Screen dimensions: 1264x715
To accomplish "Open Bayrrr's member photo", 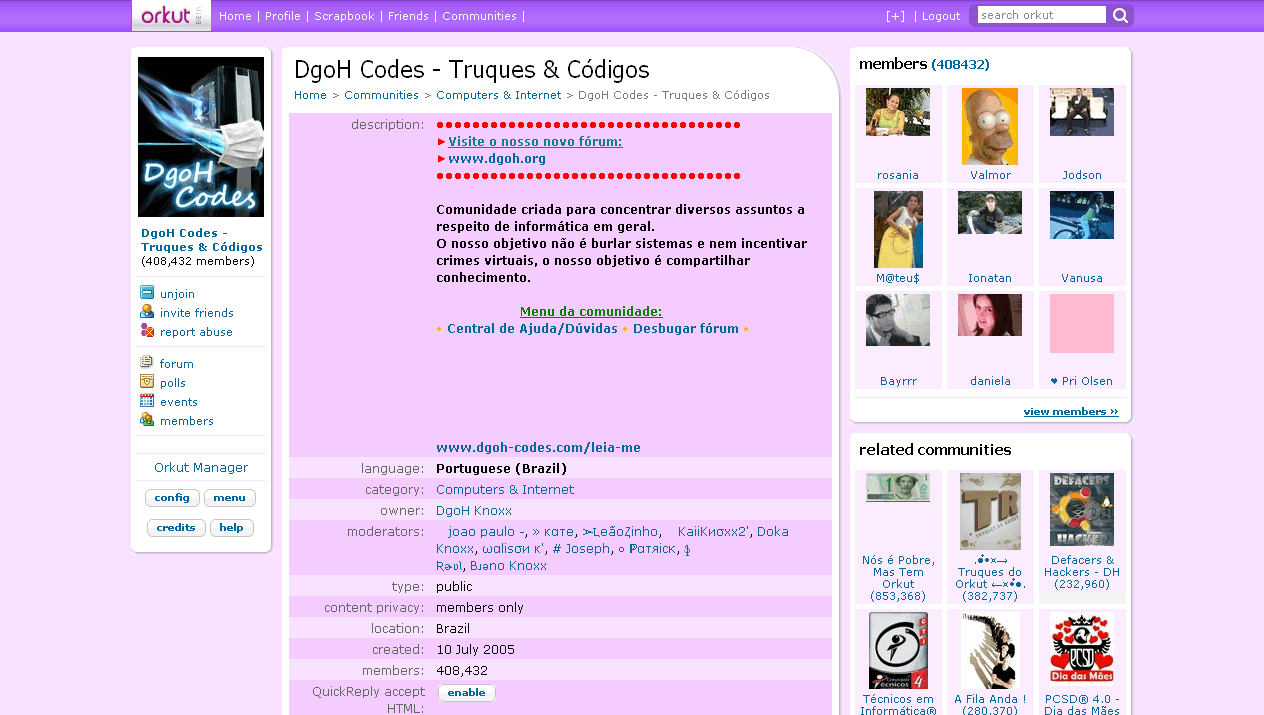I will (x=898, y=320).
